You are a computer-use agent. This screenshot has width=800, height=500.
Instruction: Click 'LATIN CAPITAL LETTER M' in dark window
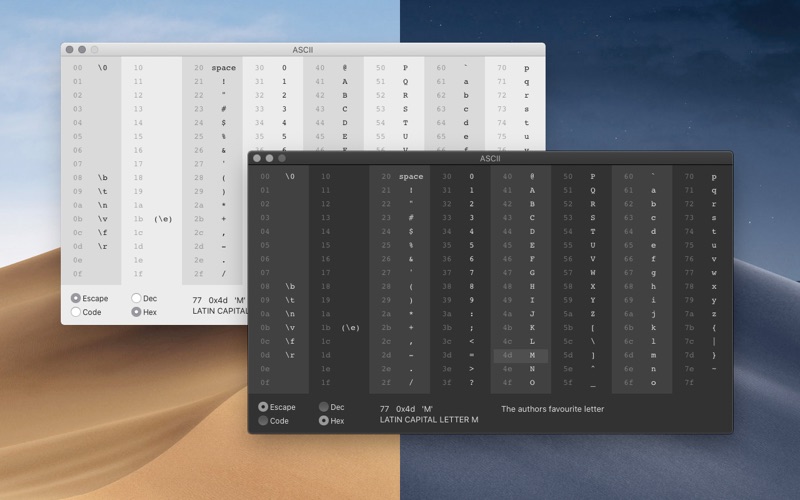[429, 419]
